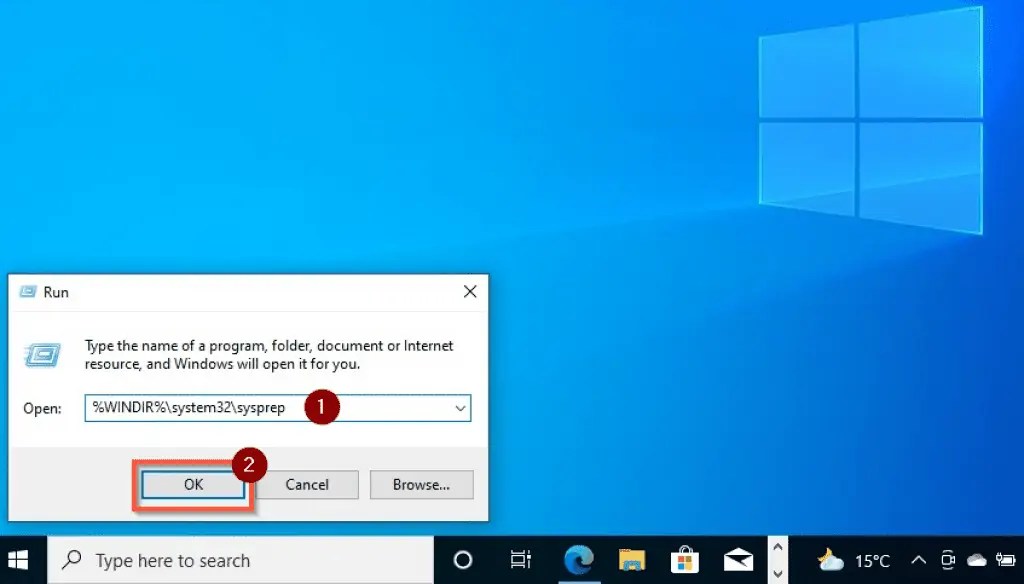Click the OneDrive cloud tray icon

976,560
